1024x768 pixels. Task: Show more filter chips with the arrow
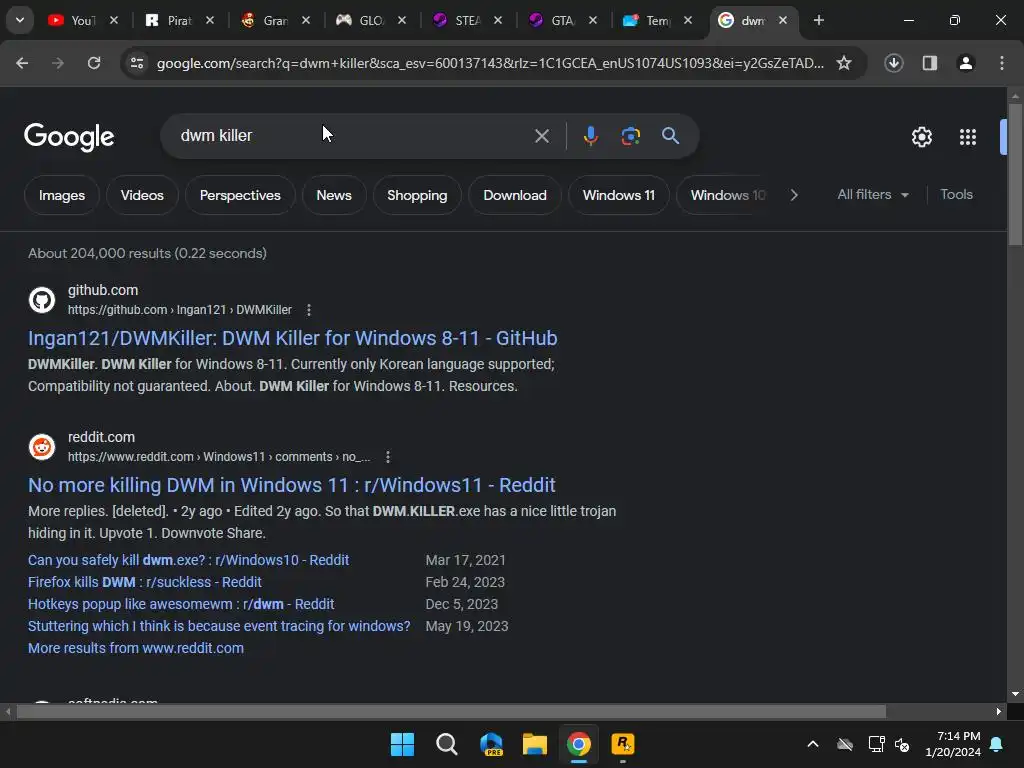click(x=794, y=195)
